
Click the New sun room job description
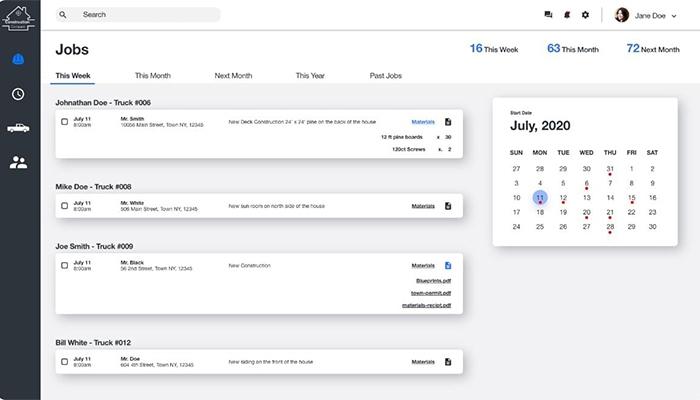(x=276, y=206)
